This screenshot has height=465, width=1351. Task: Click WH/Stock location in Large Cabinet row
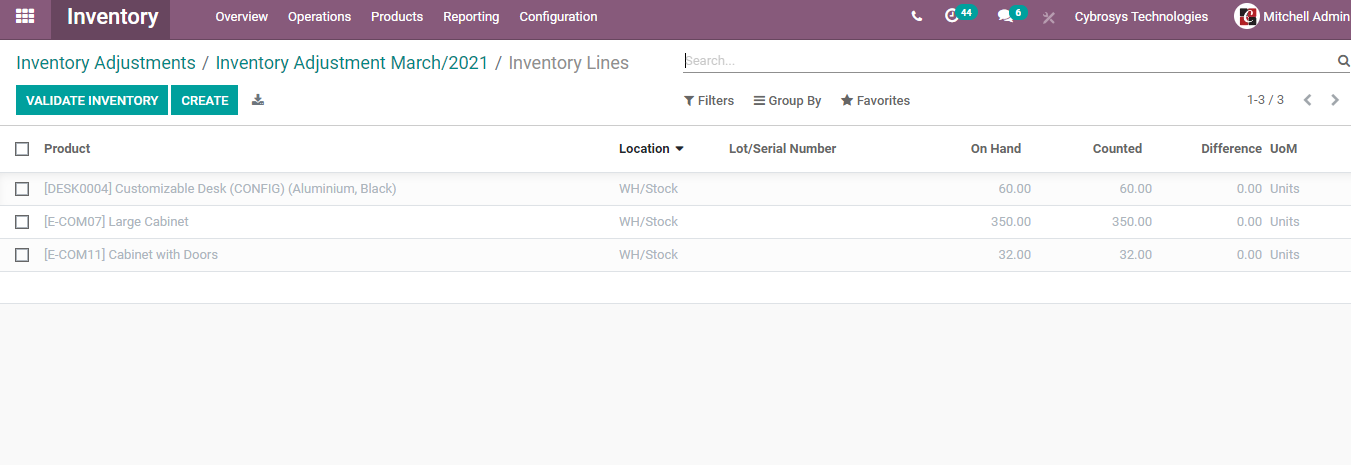[x=648, y=222]
